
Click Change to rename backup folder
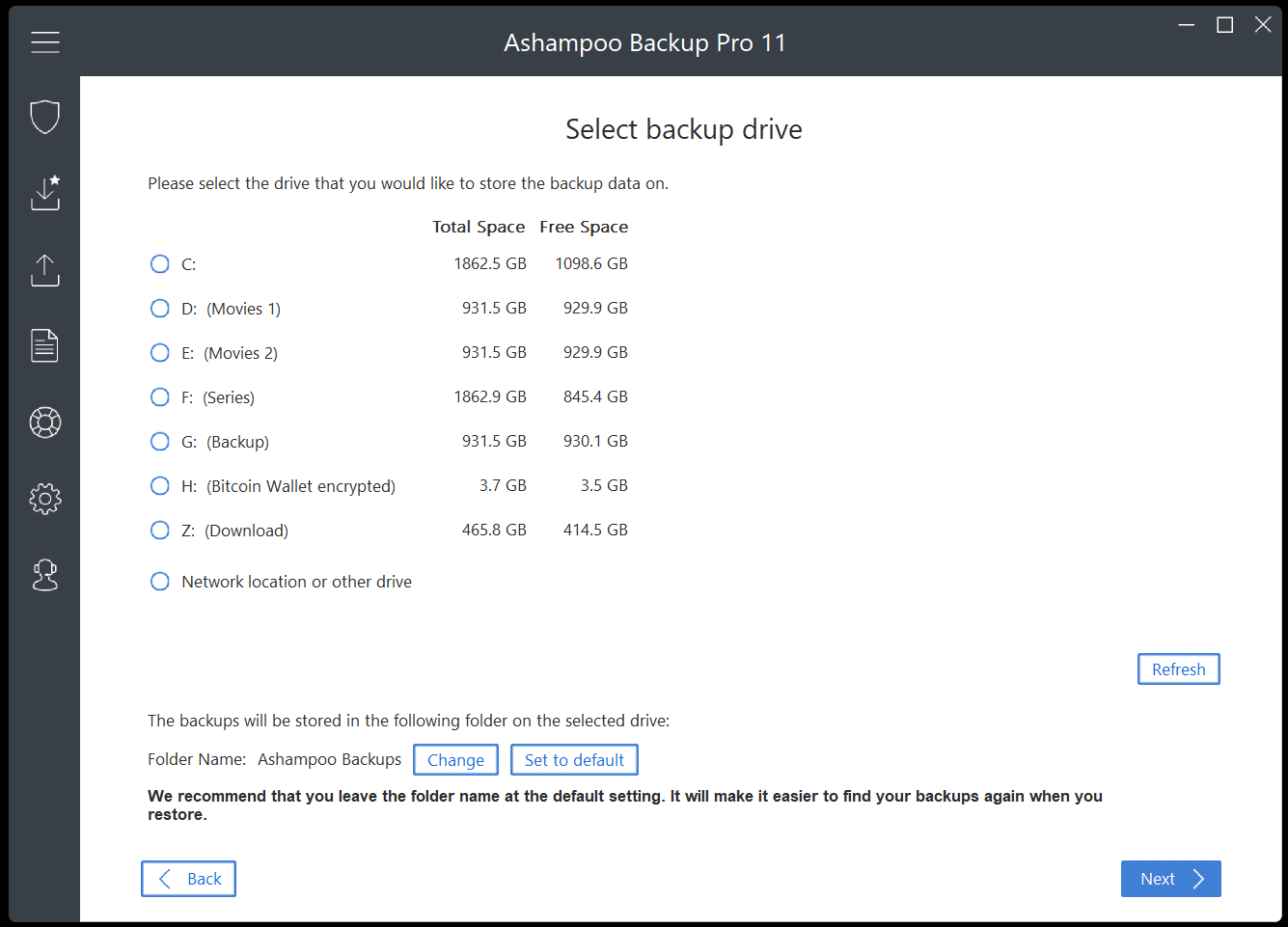coord(456,760)
